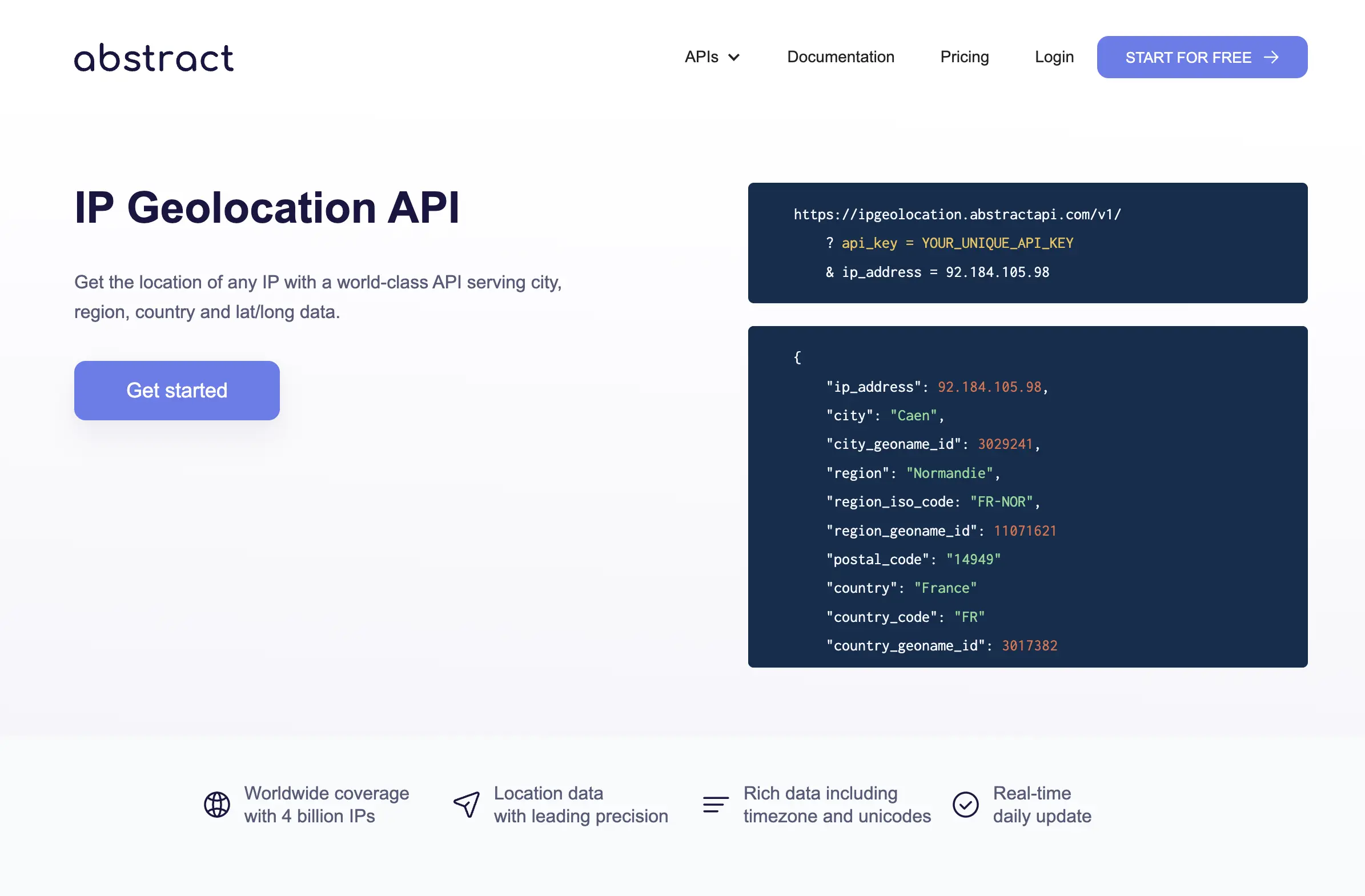
Task: Click the arrow icon inside START FOR FREE
Action: click(1272, 57)
